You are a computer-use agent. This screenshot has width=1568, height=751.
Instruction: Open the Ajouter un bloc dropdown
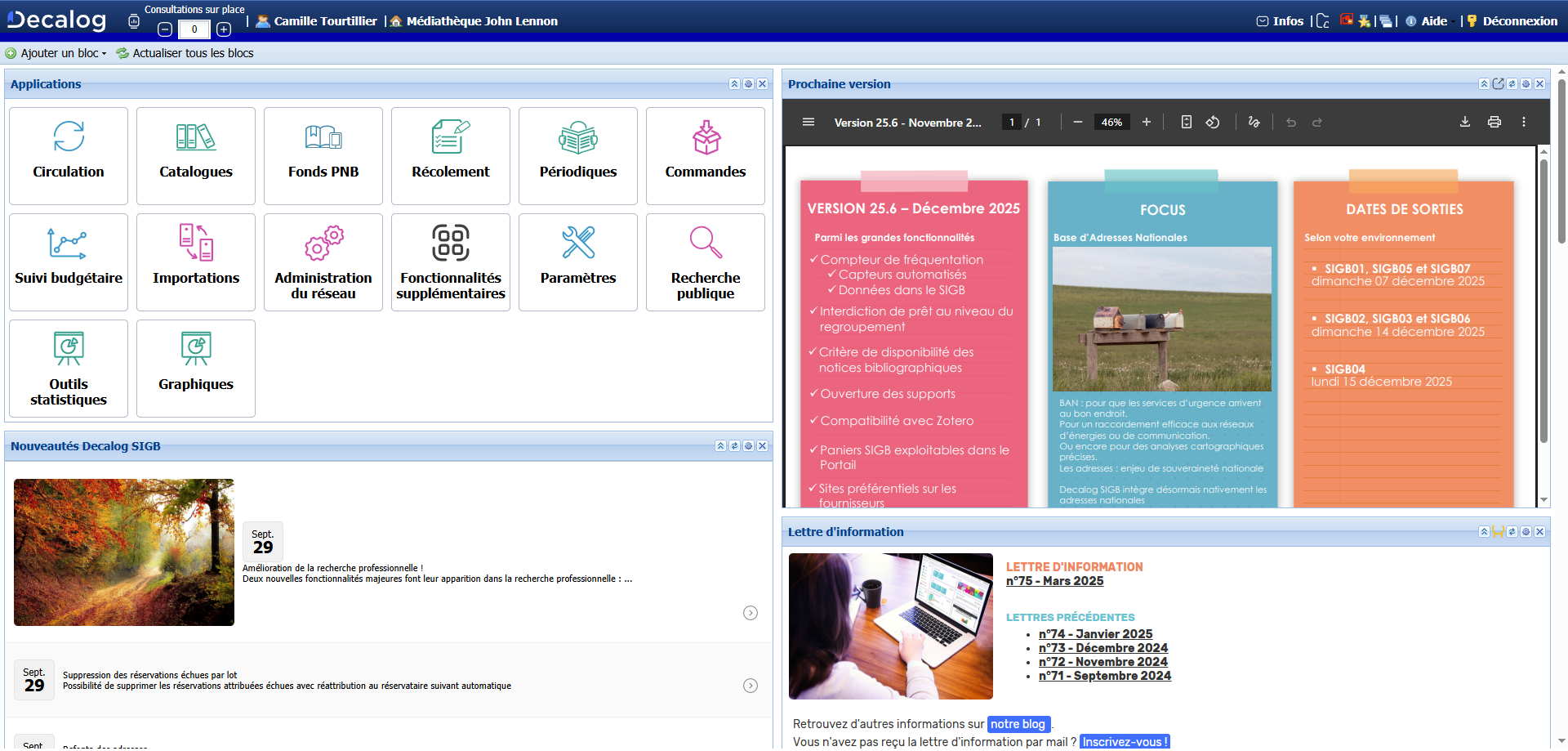point(56,53)
